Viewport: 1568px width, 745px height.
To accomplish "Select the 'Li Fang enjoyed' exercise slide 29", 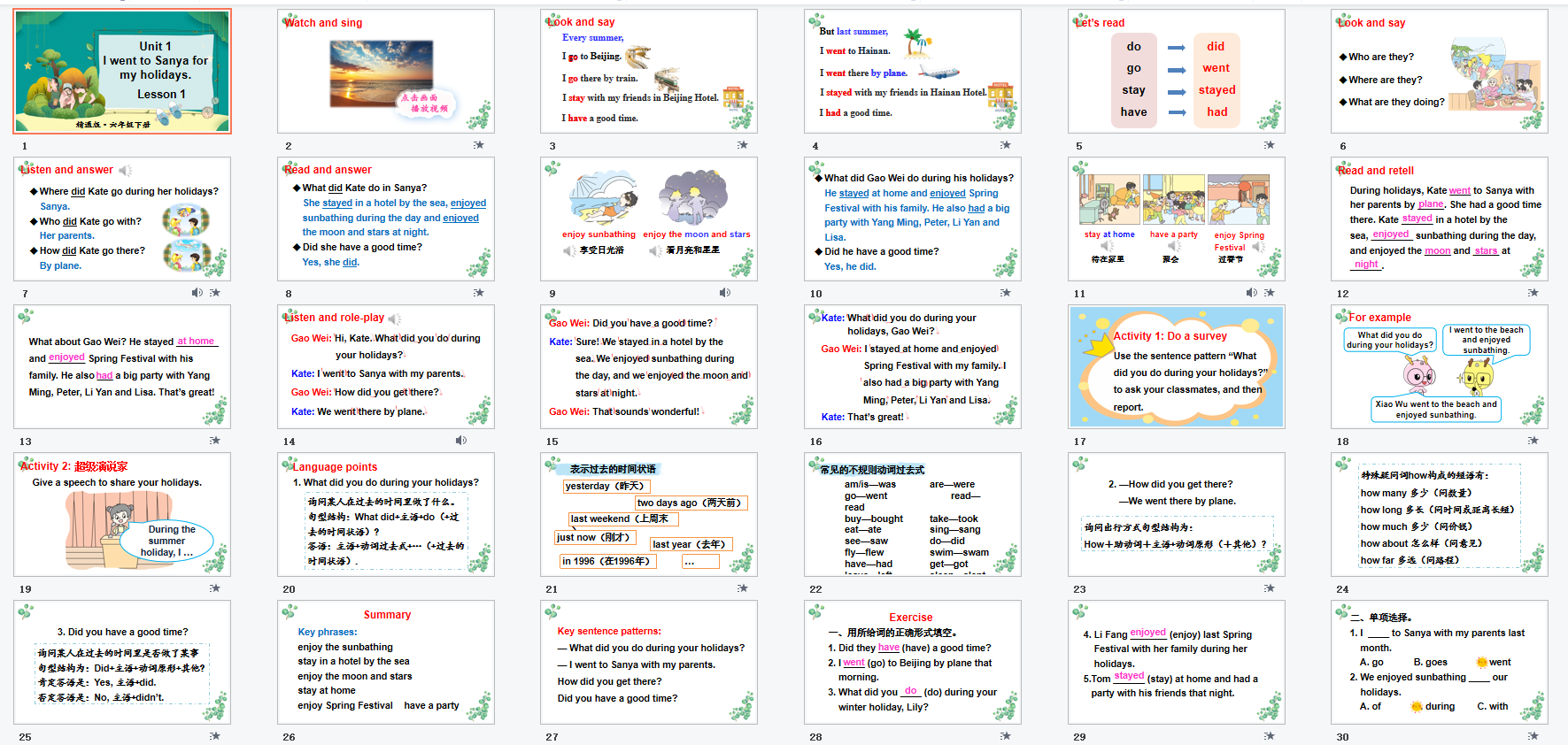I will click(1177, 663).
